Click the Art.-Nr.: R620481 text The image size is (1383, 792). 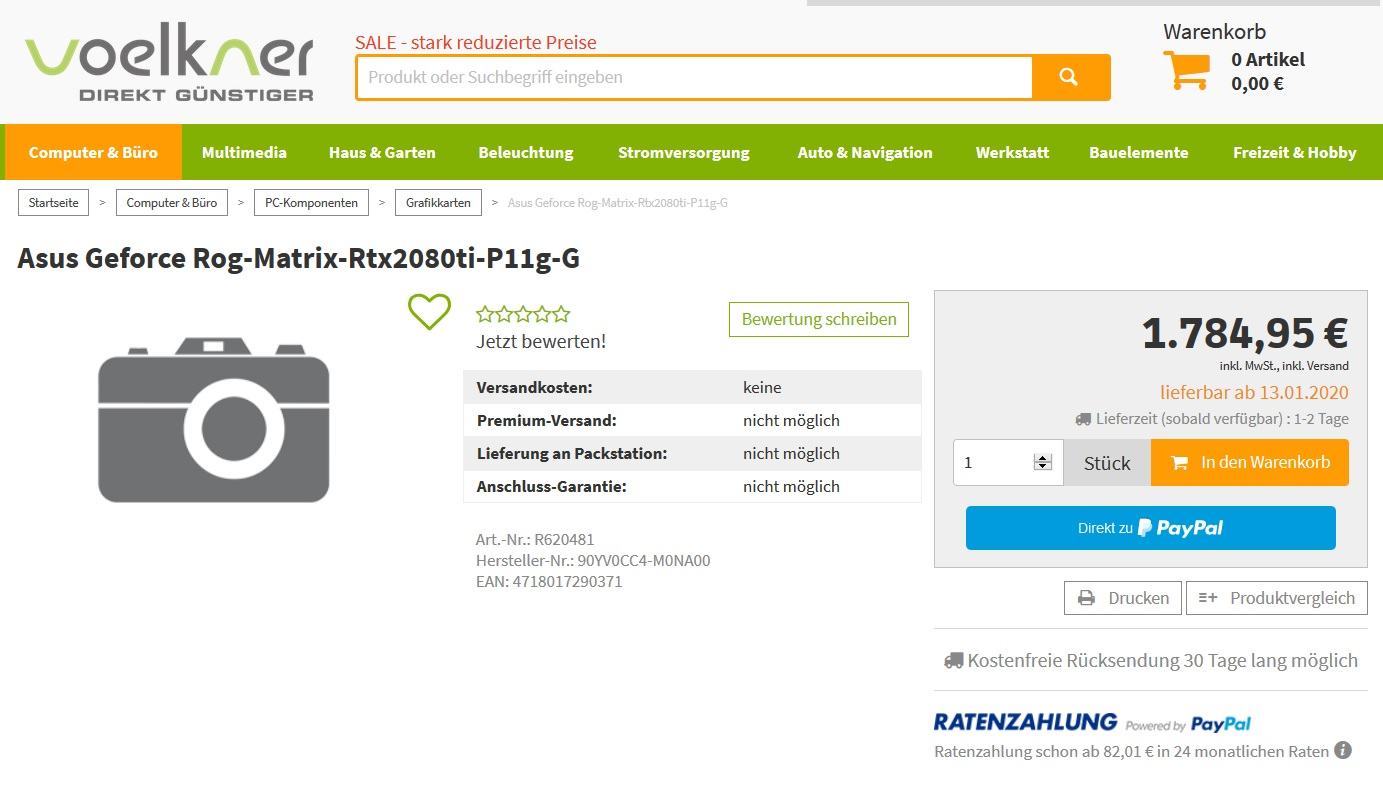tap(535, 539)
